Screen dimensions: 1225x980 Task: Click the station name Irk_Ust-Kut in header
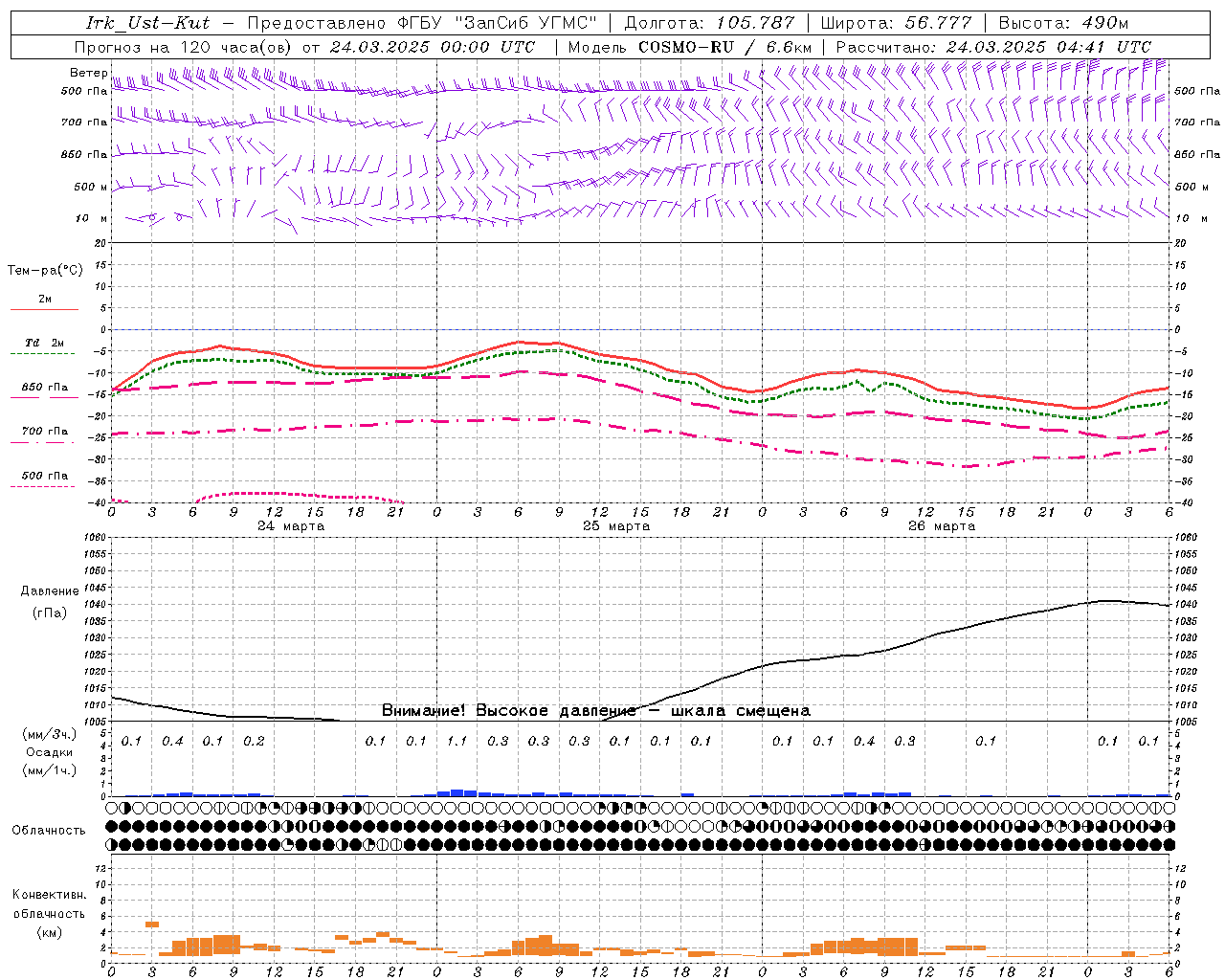pyautogui.click(x=148, y=23)
